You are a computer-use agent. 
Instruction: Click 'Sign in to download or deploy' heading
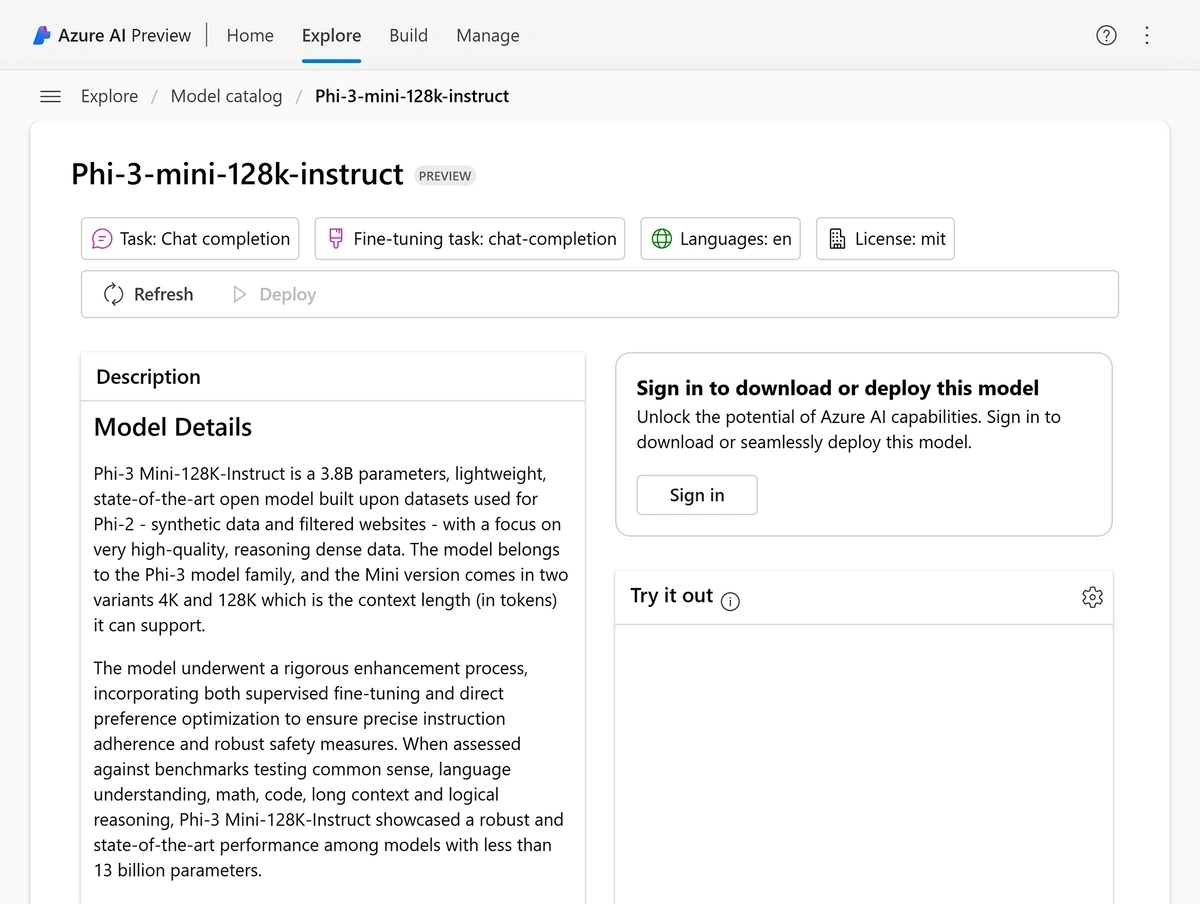(838, 388)
